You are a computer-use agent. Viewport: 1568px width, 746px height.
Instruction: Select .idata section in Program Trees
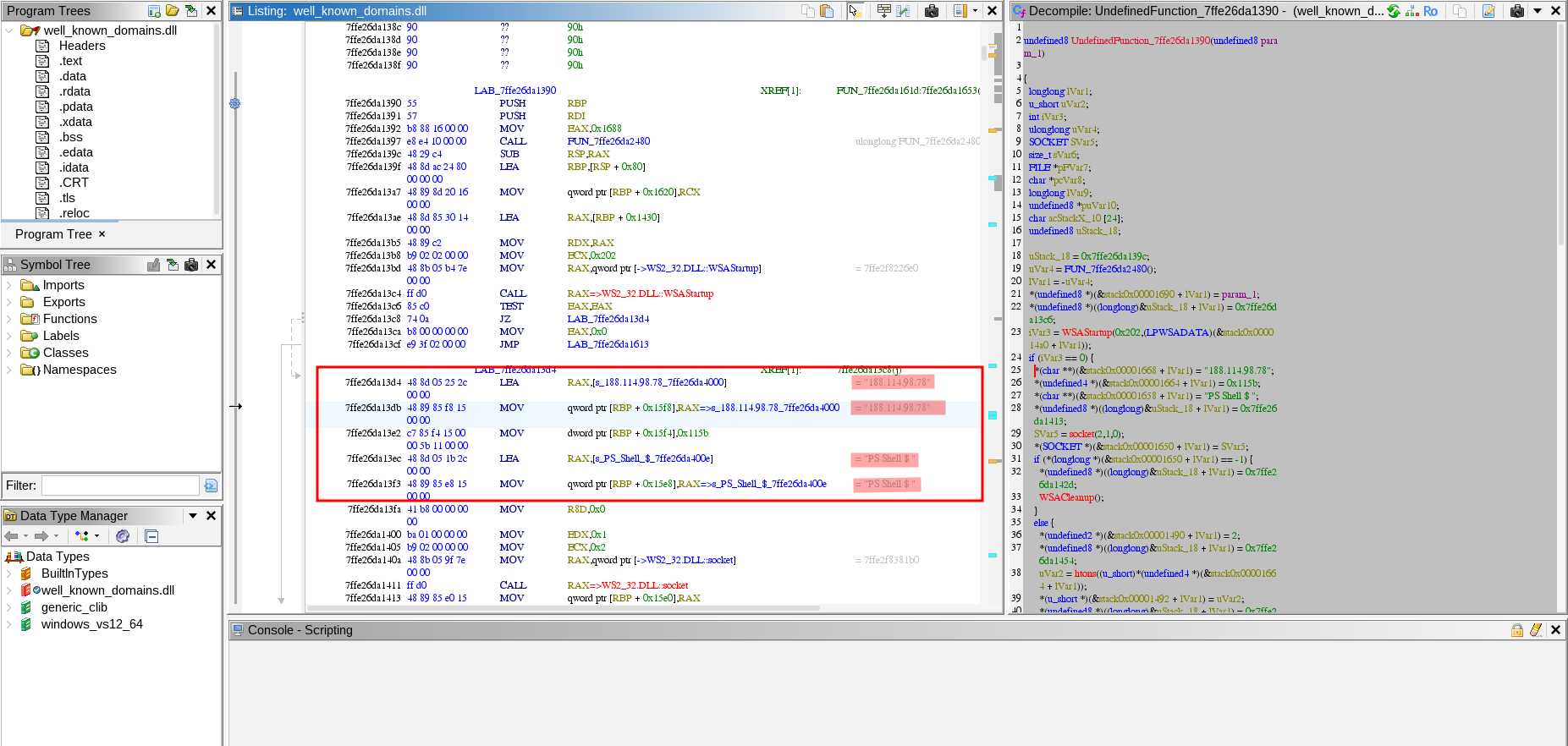(74, 167)
